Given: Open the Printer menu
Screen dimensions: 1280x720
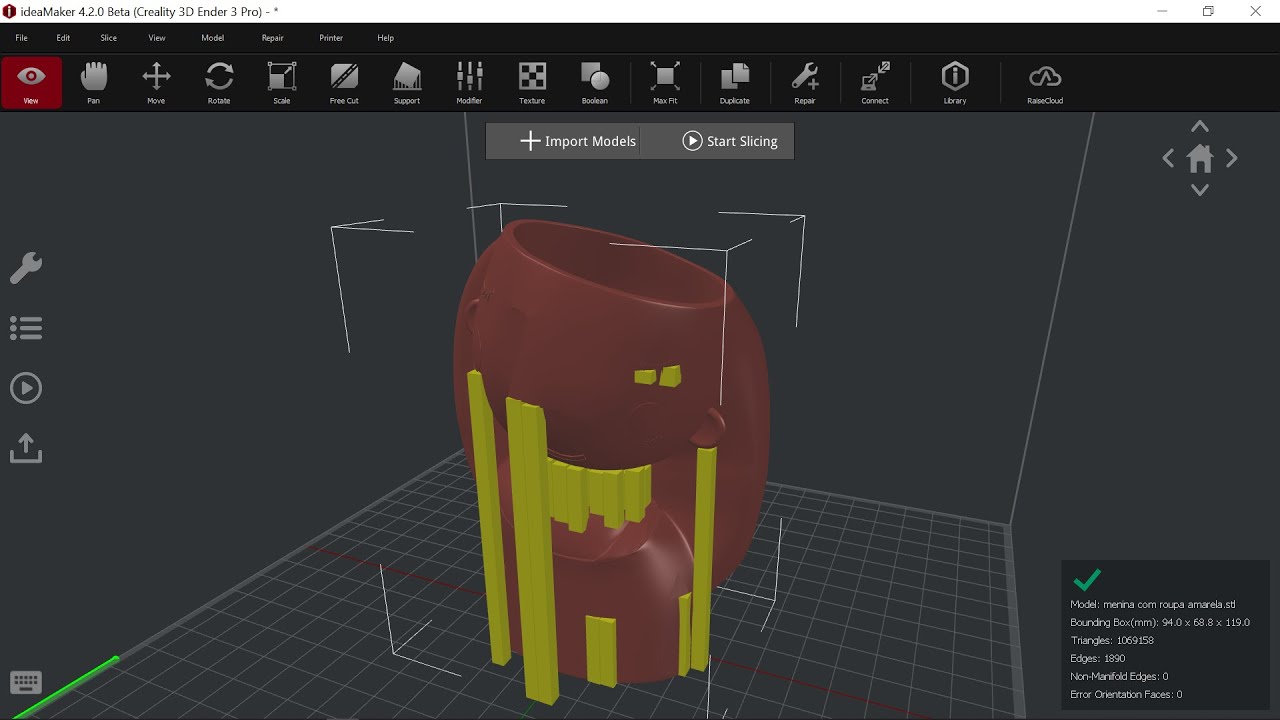Looking at the screenshot, I should coord(331,38).
